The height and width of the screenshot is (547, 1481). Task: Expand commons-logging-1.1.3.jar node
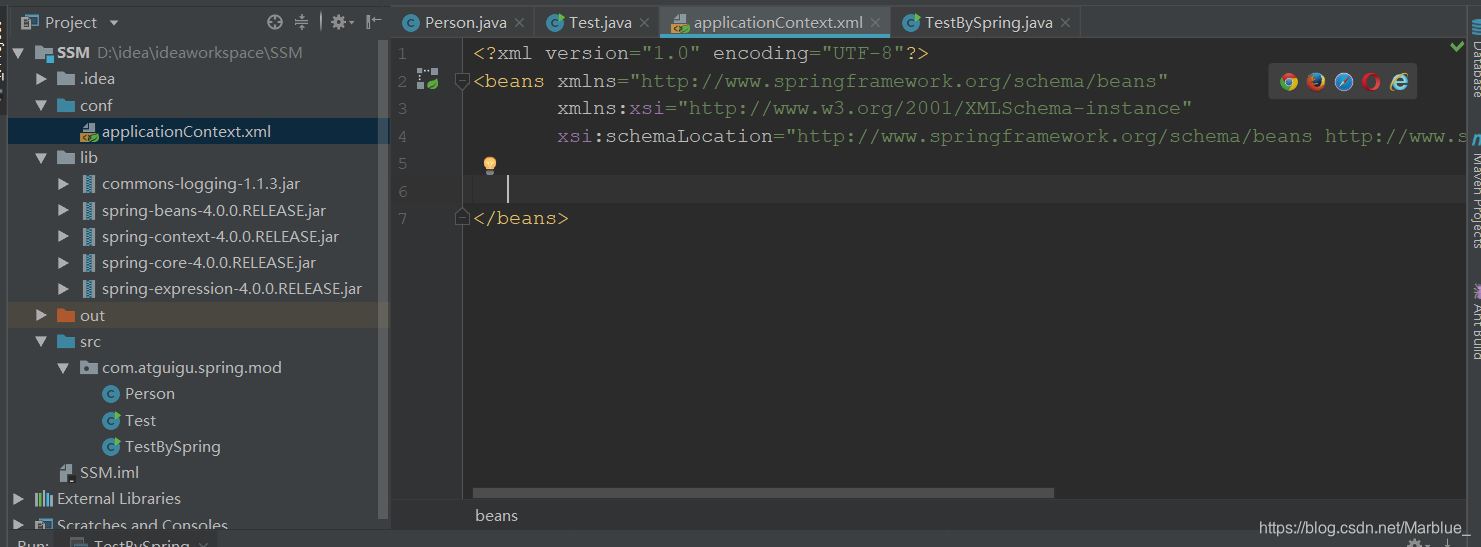[64, 184]
